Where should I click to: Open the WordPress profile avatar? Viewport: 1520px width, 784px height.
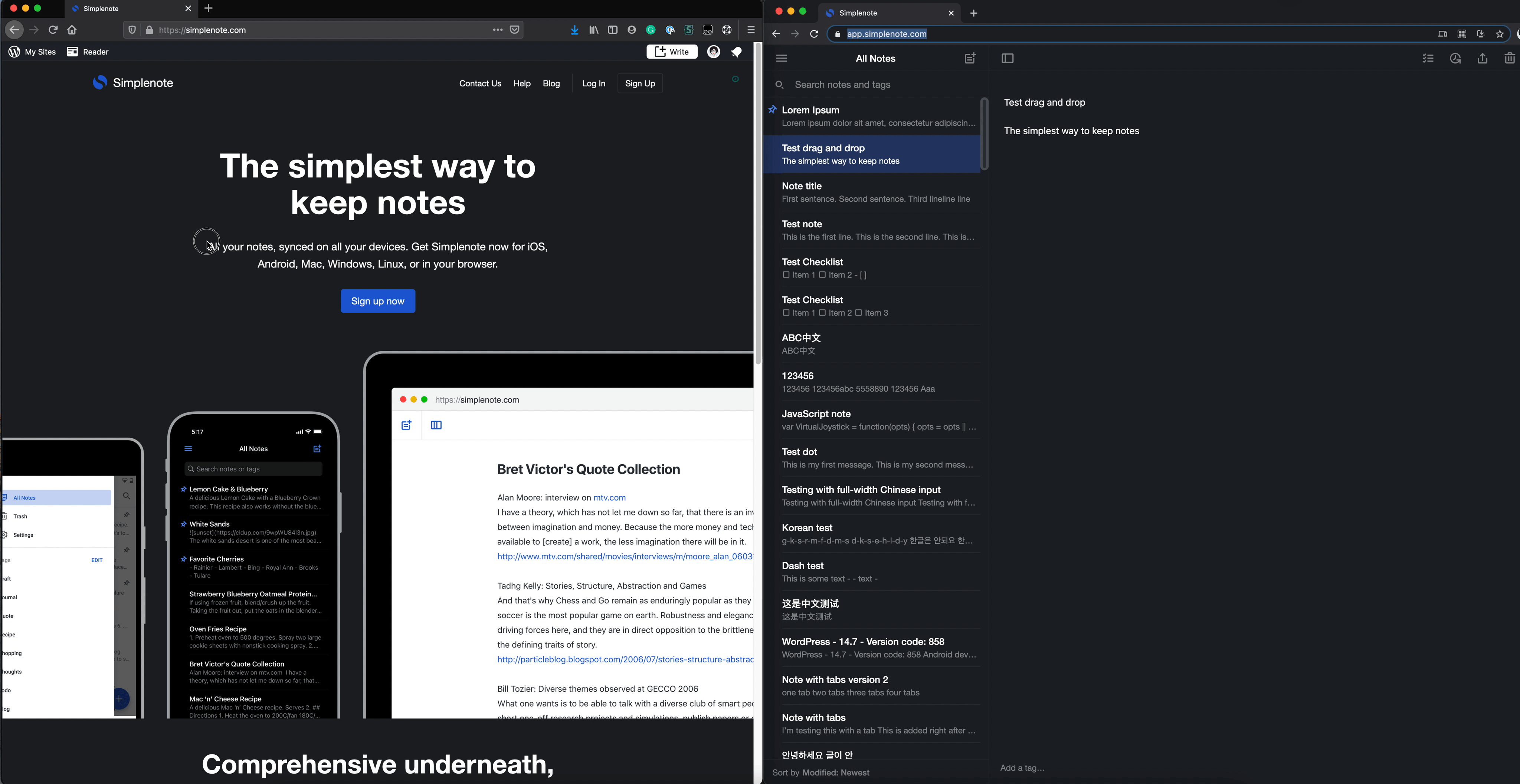(x=714, y=52)
